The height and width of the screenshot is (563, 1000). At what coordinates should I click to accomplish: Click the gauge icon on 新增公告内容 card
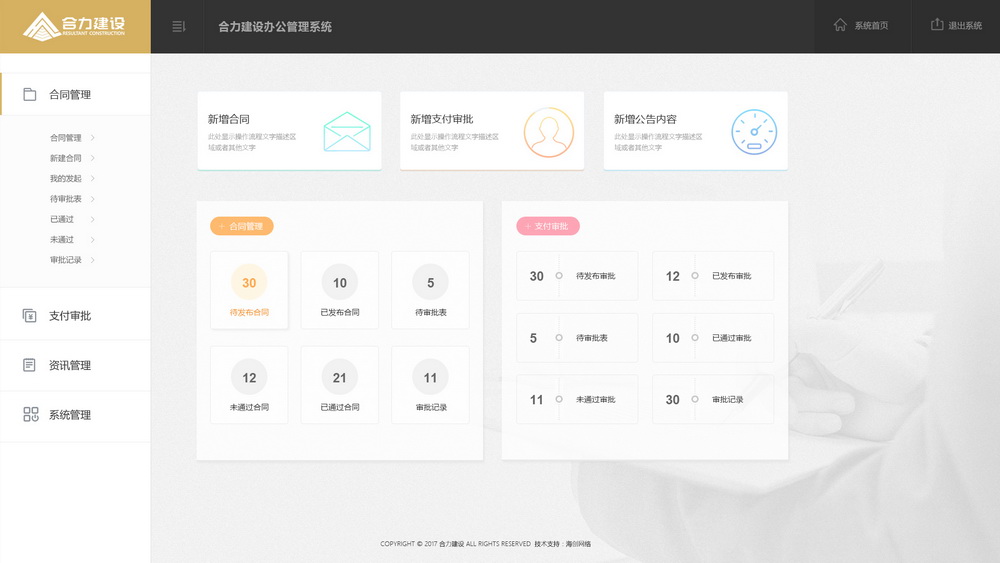[x=753, y=132]
